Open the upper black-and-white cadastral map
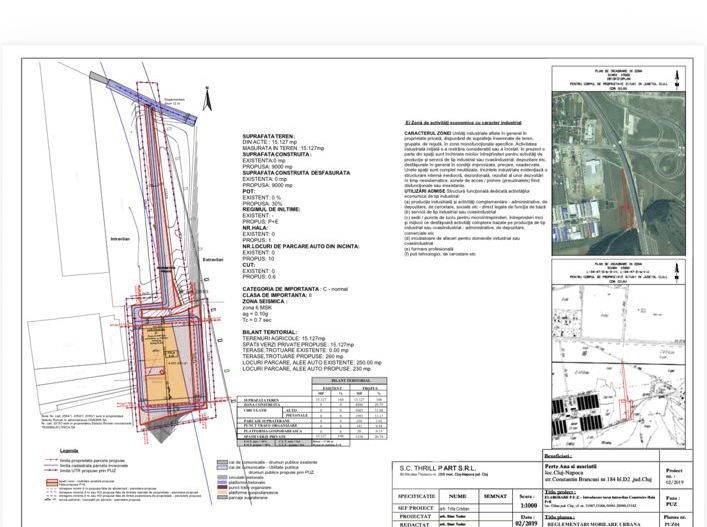 coord(619,324)
